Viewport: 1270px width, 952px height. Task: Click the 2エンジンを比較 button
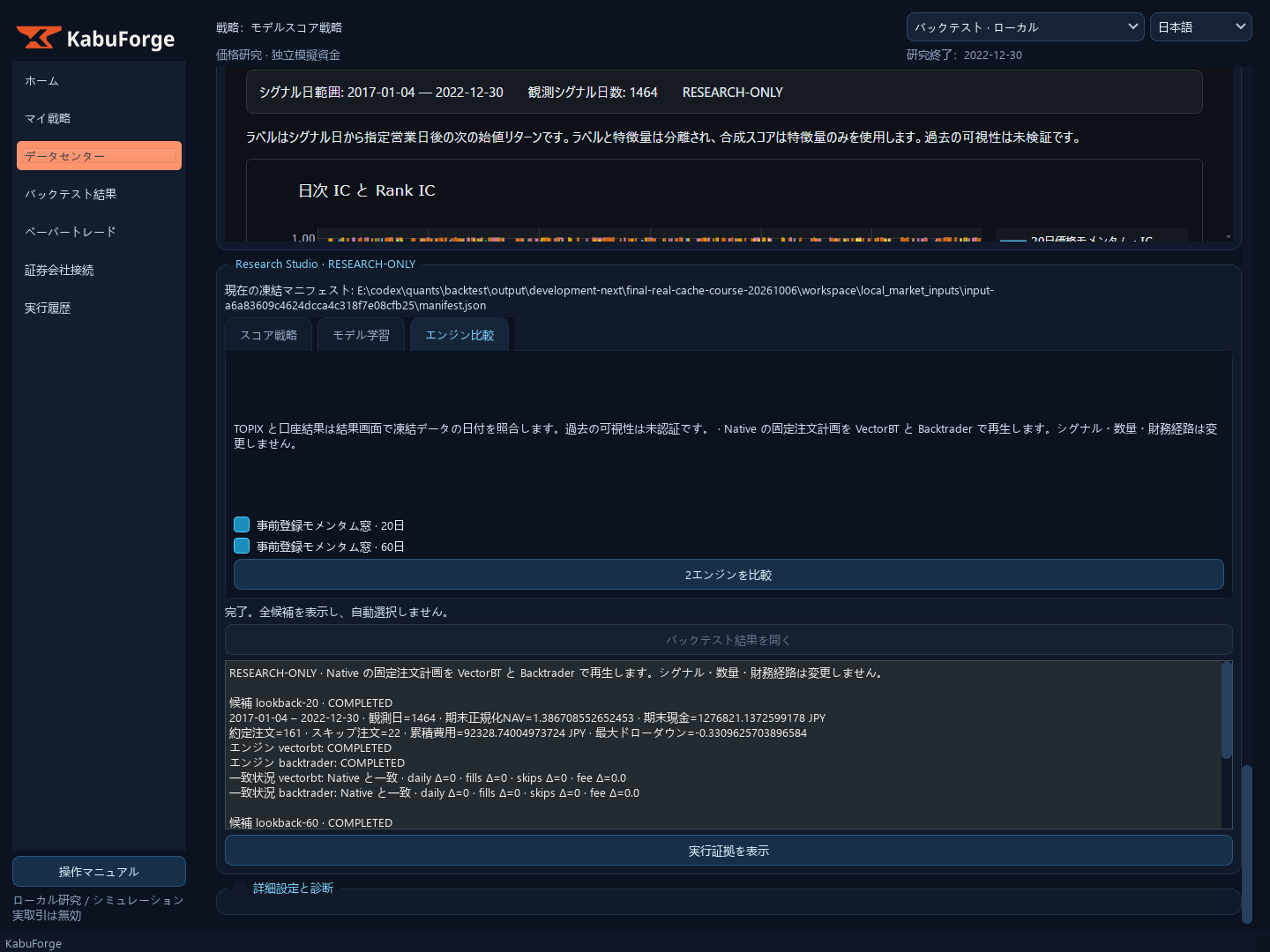(728, 575)
